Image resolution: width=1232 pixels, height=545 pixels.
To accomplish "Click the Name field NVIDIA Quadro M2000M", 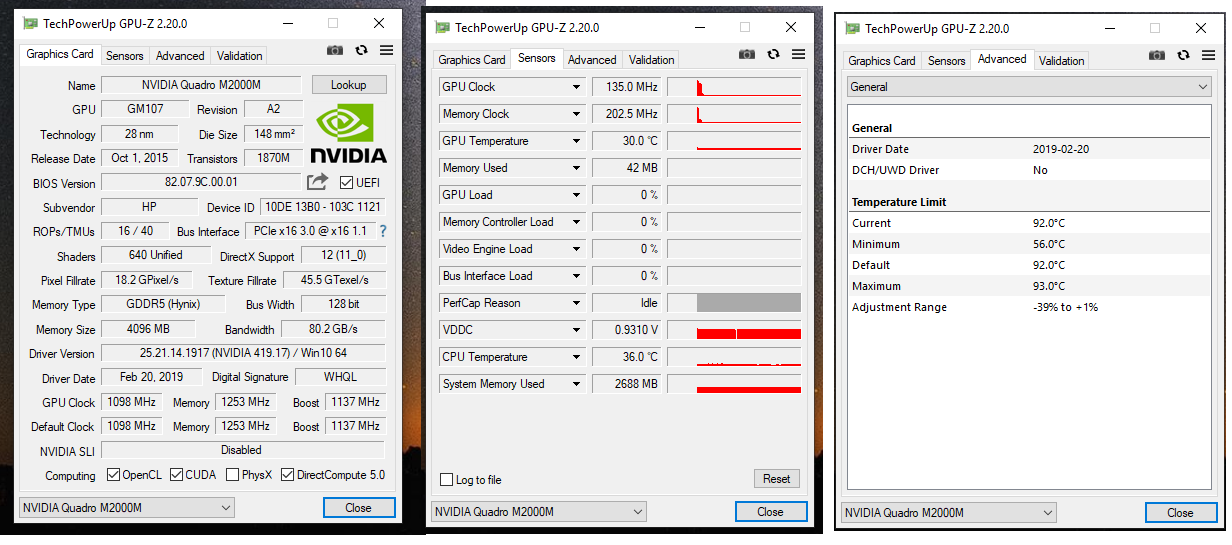I will point(201,85).
